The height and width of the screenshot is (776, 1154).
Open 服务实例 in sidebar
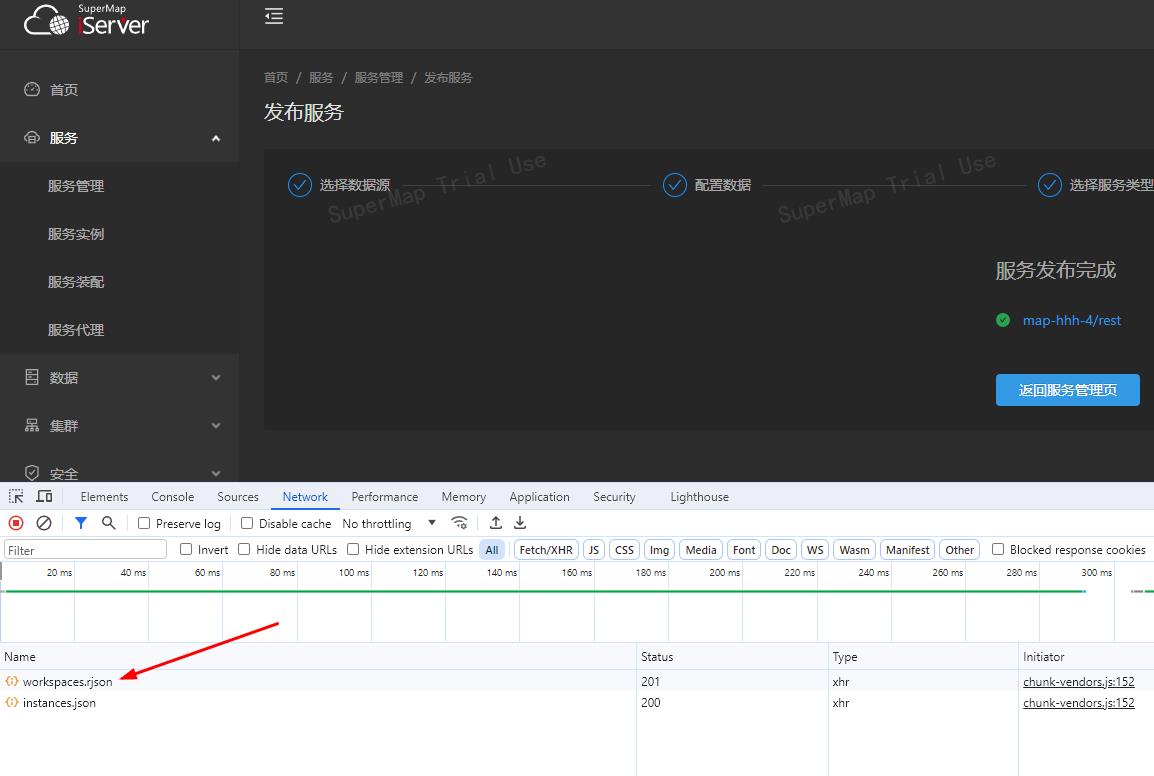pos(76,234)
